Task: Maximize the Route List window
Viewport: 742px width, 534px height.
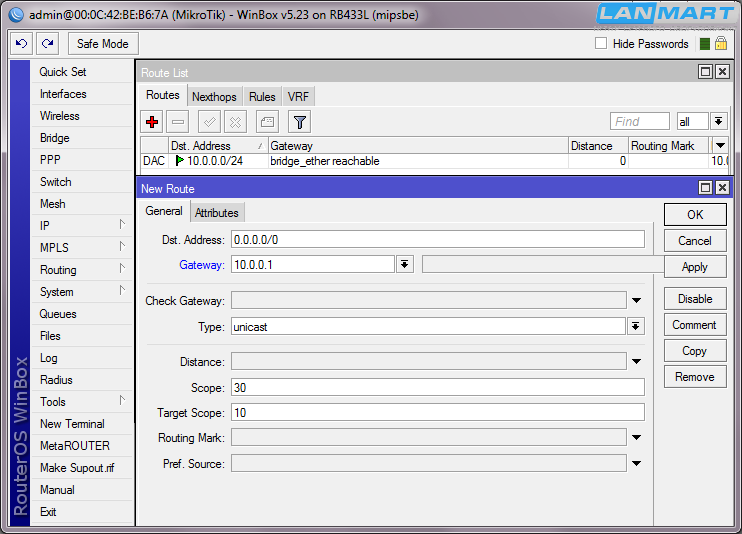Action: click(x=705, y=72)
